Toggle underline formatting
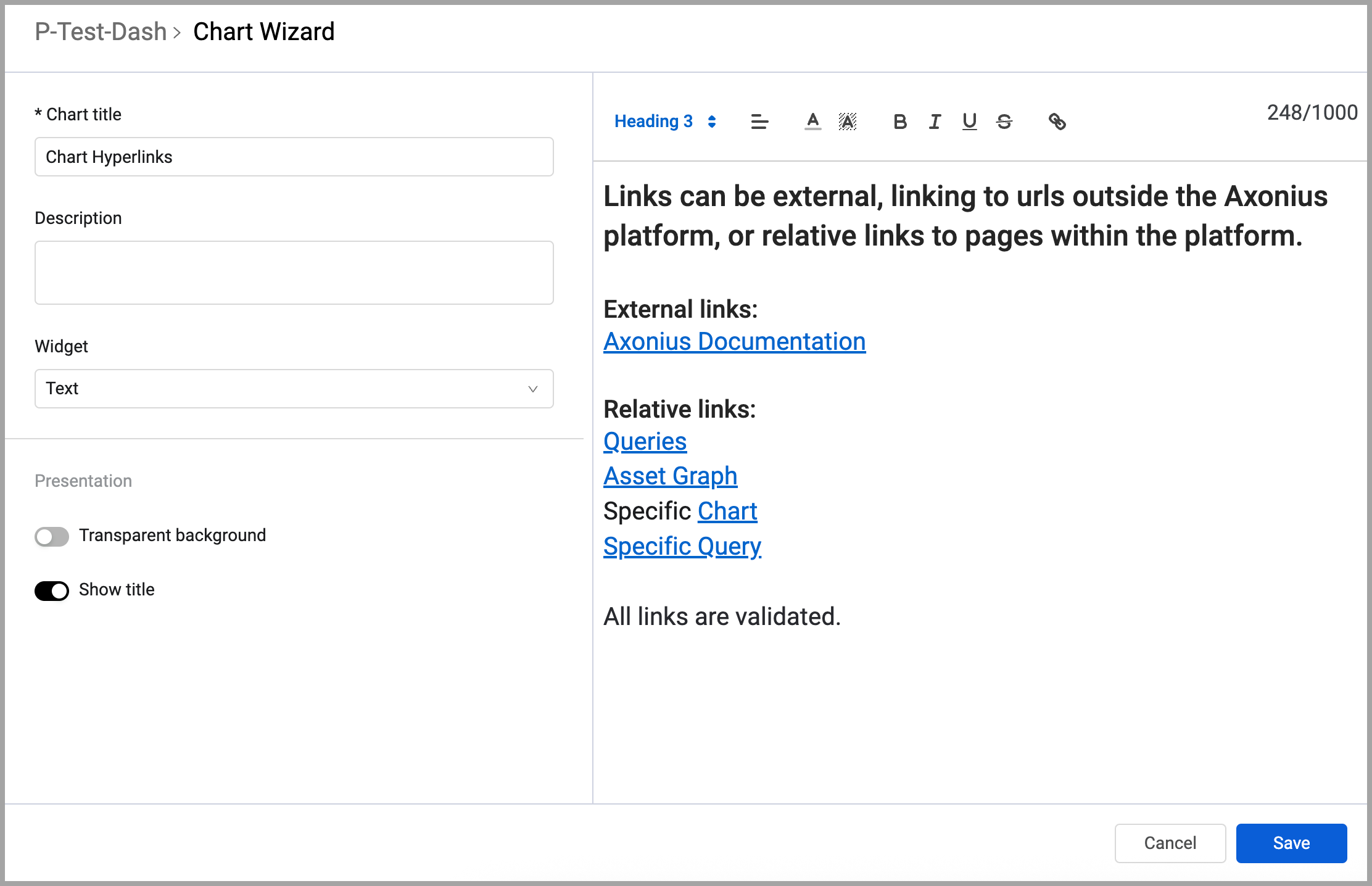 click(x=969, y=122)
